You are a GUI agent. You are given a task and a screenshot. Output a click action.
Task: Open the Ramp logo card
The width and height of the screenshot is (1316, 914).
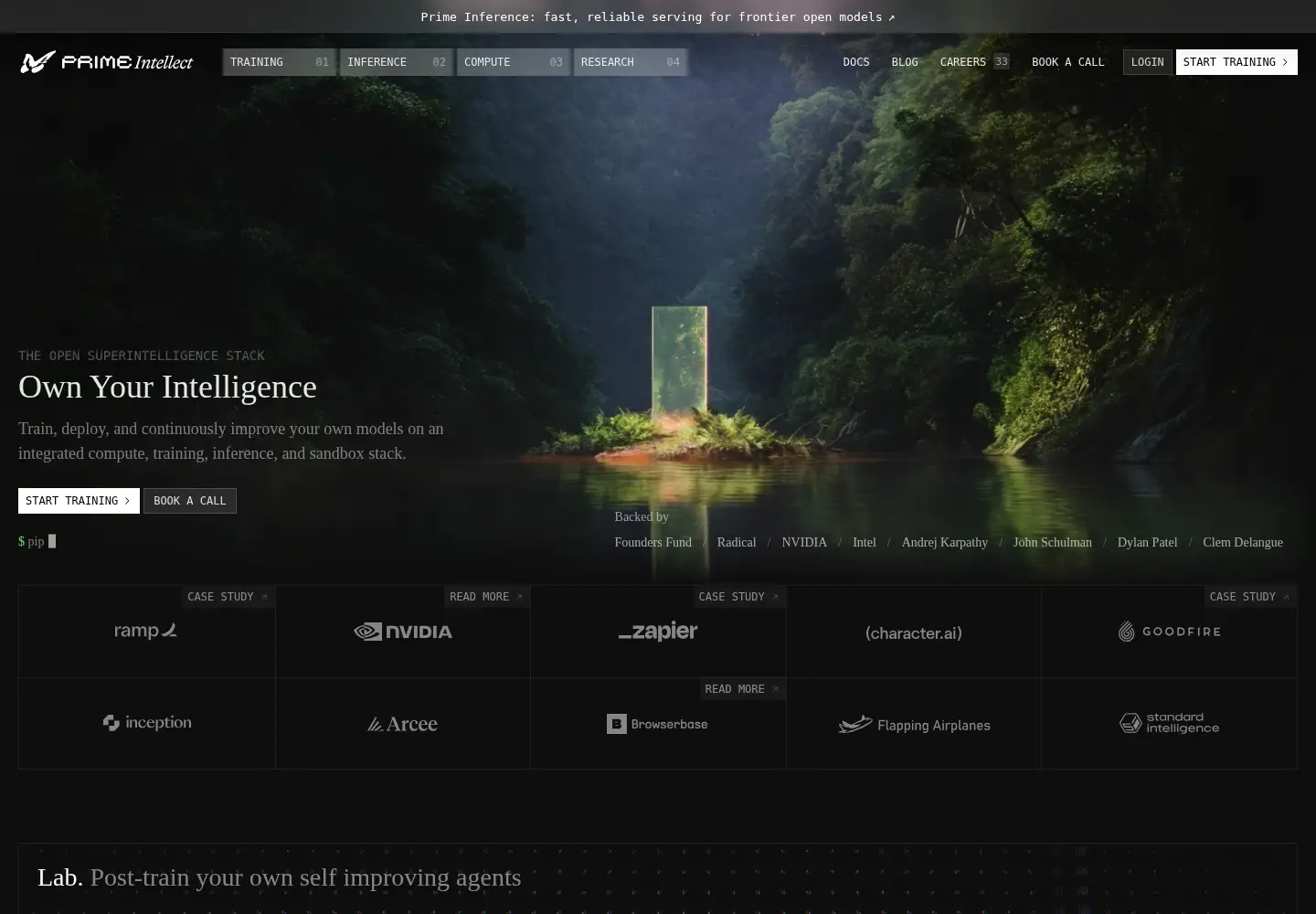point(146,632)
